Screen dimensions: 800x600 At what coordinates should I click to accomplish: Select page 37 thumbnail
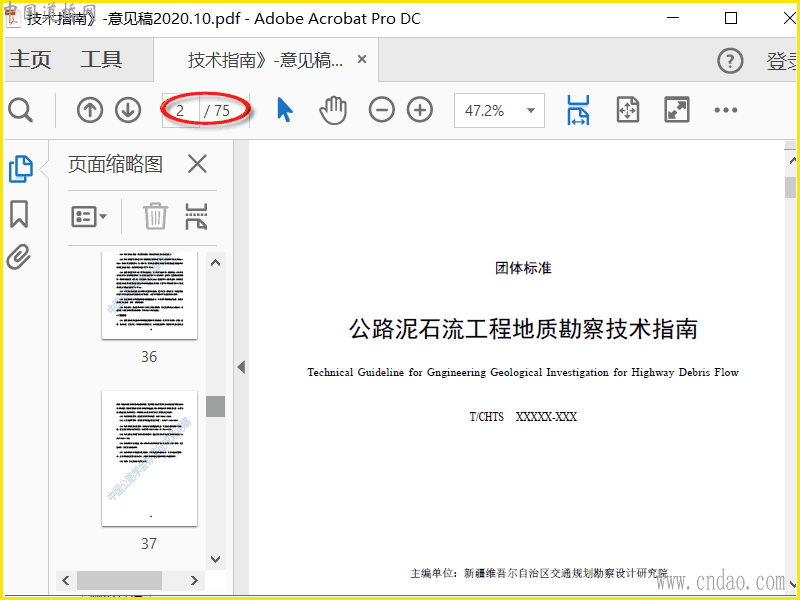click(x=149, y=458)
